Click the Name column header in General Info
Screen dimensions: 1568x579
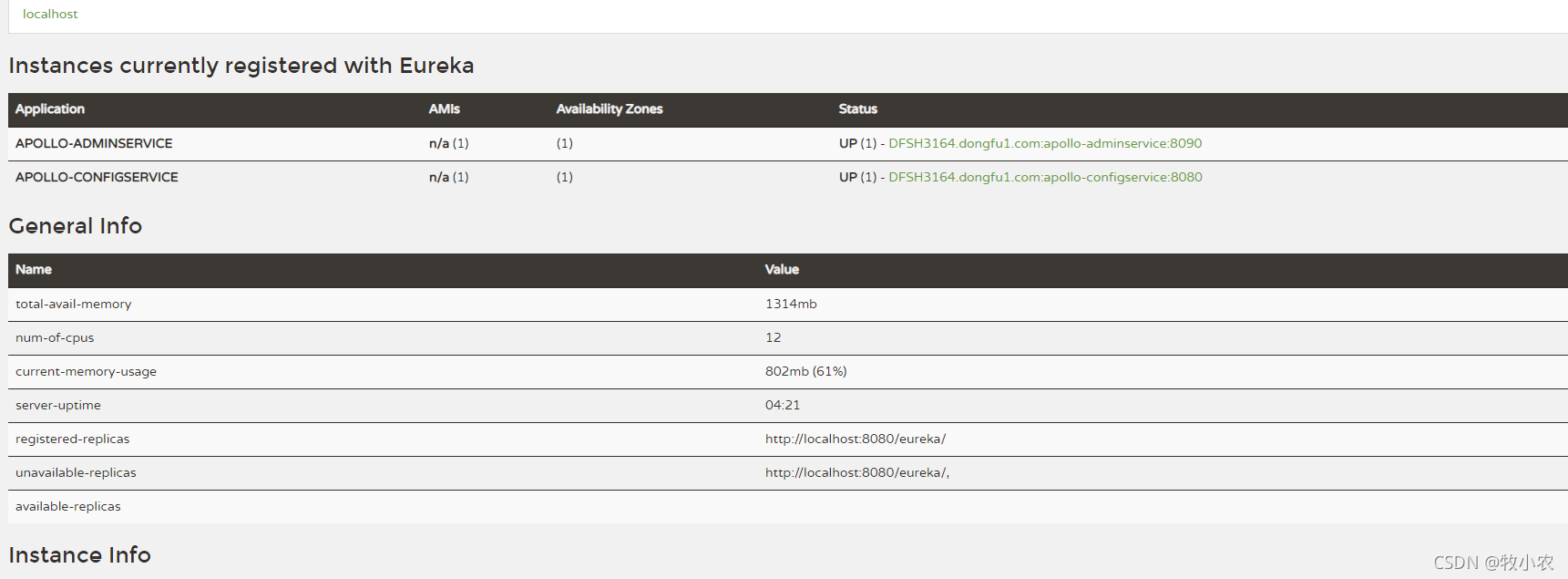34,269
